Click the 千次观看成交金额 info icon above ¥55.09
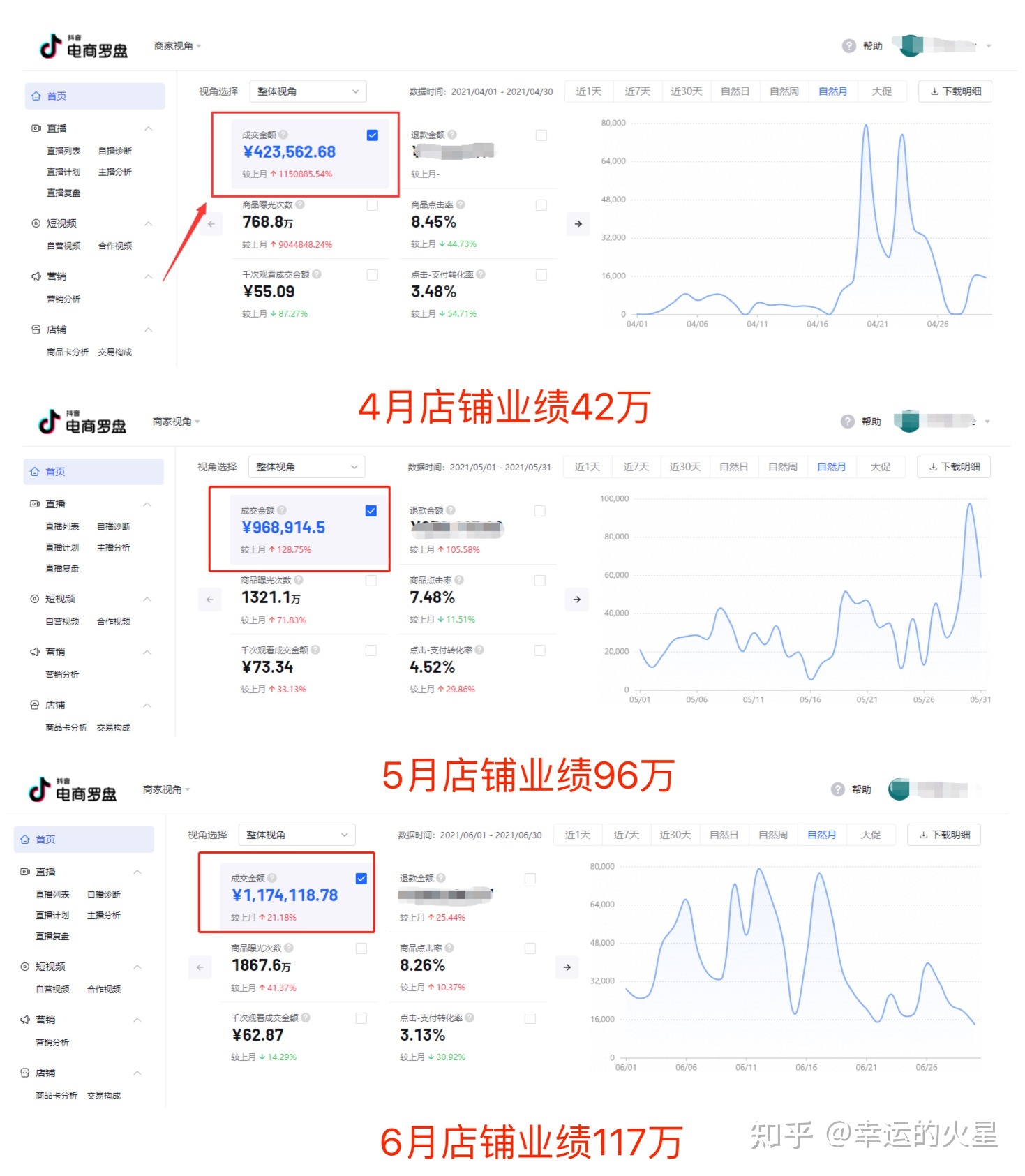1025x1176 pixels. [x=317, y=274]
